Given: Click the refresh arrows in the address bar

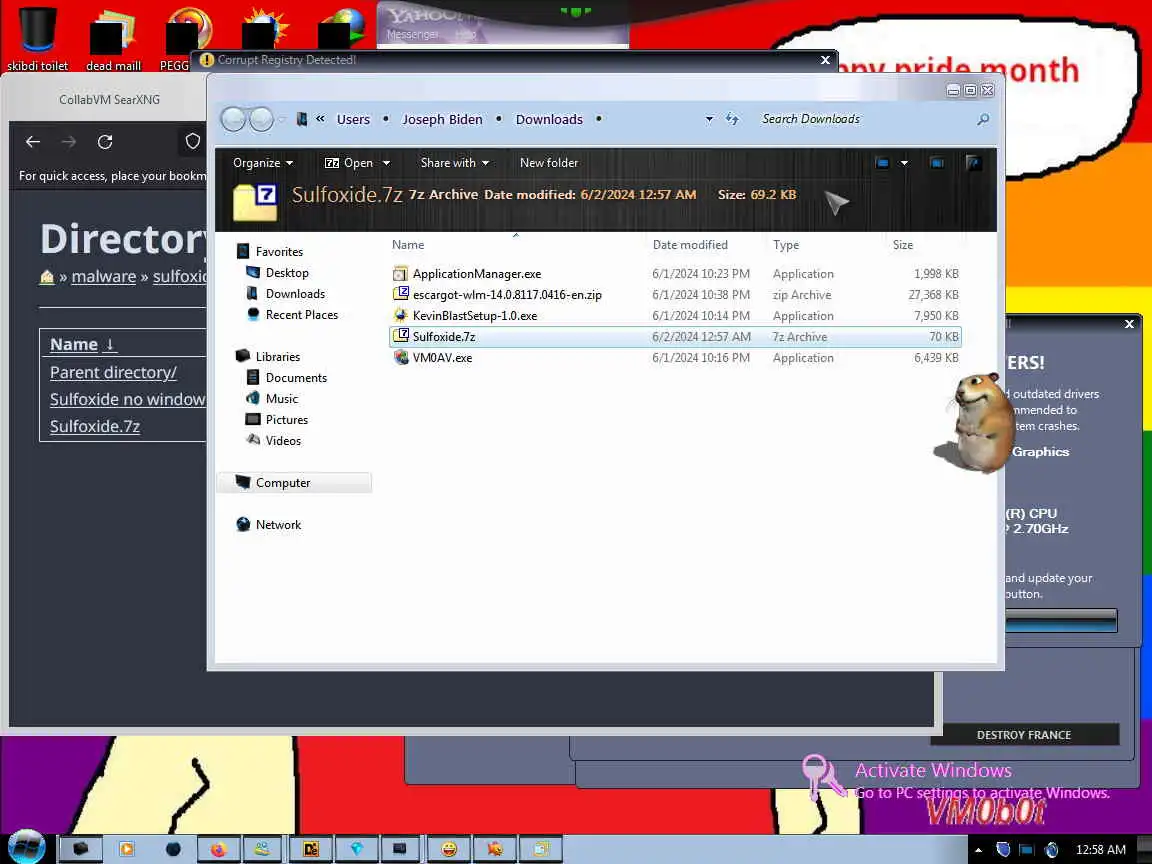Looking at the screenshot, I should [x=732, y=119].
